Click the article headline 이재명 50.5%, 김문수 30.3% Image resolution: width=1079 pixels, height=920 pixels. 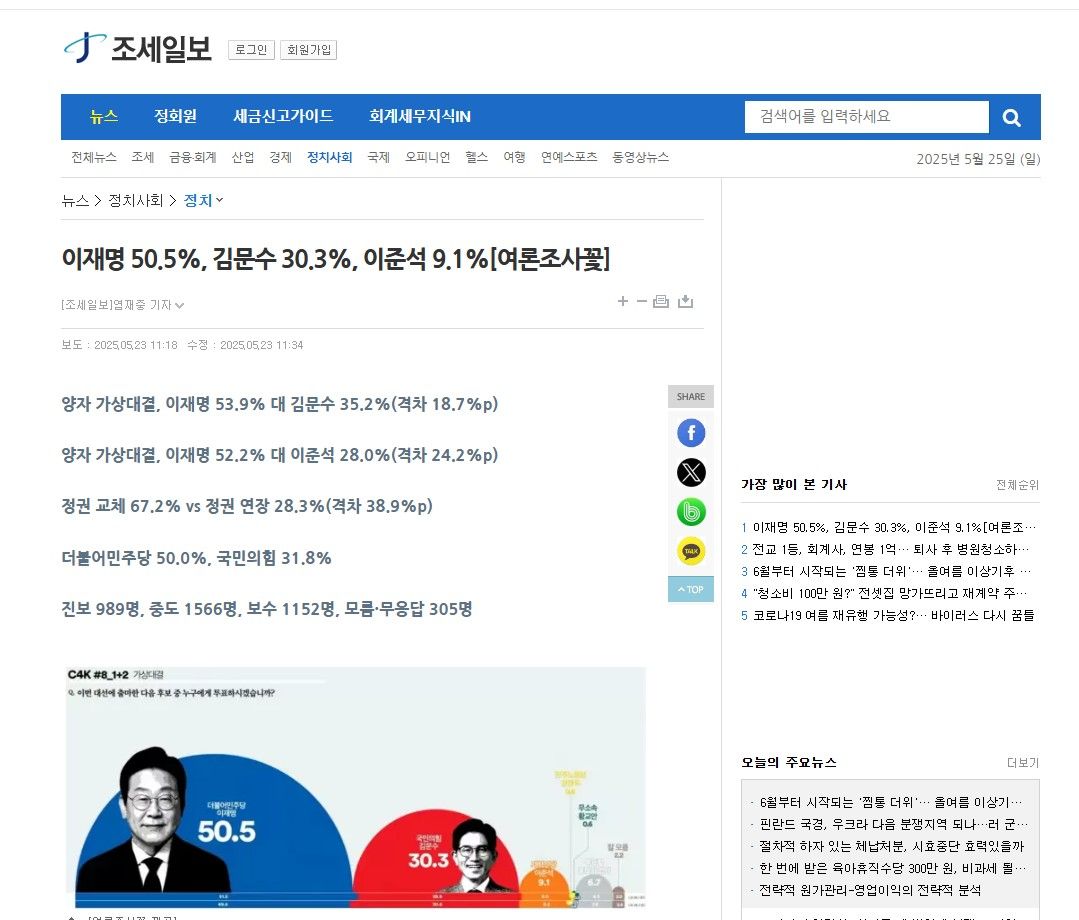336,259
